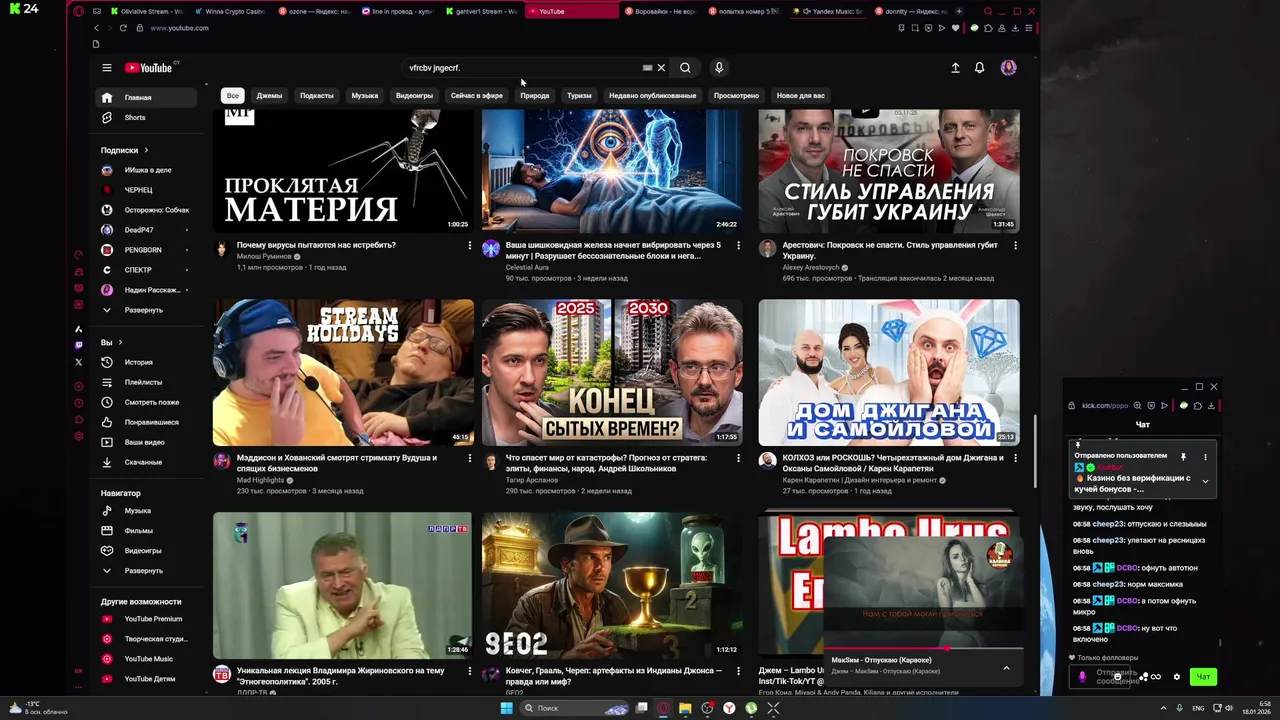Click the magnifier search button
Screen dimensions: 1280x720
685,68
